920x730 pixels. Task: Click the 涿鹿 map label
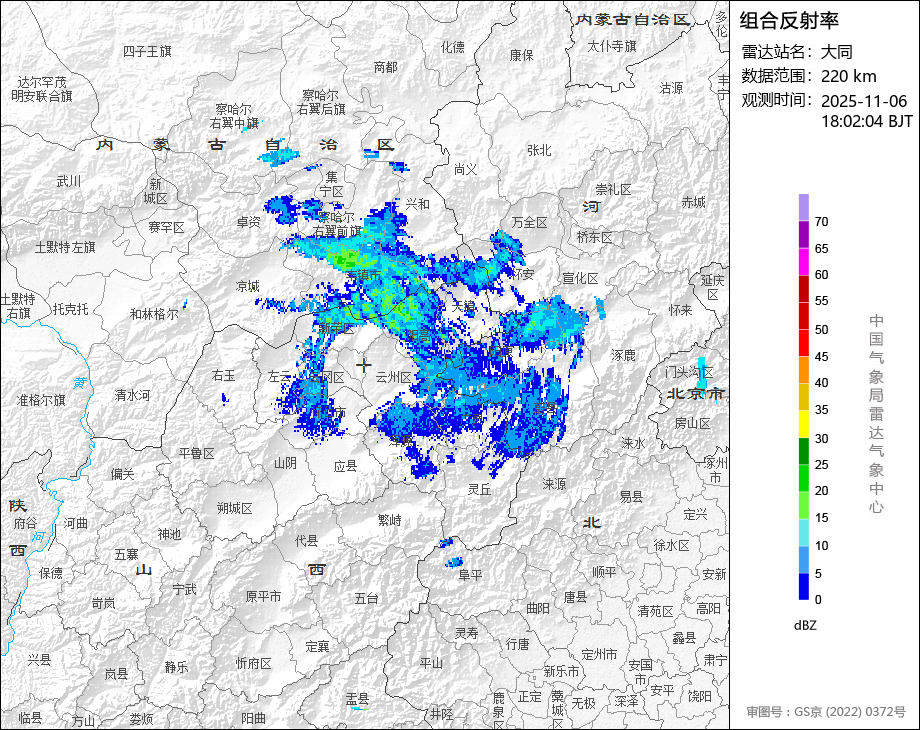[x=623, y=355]
